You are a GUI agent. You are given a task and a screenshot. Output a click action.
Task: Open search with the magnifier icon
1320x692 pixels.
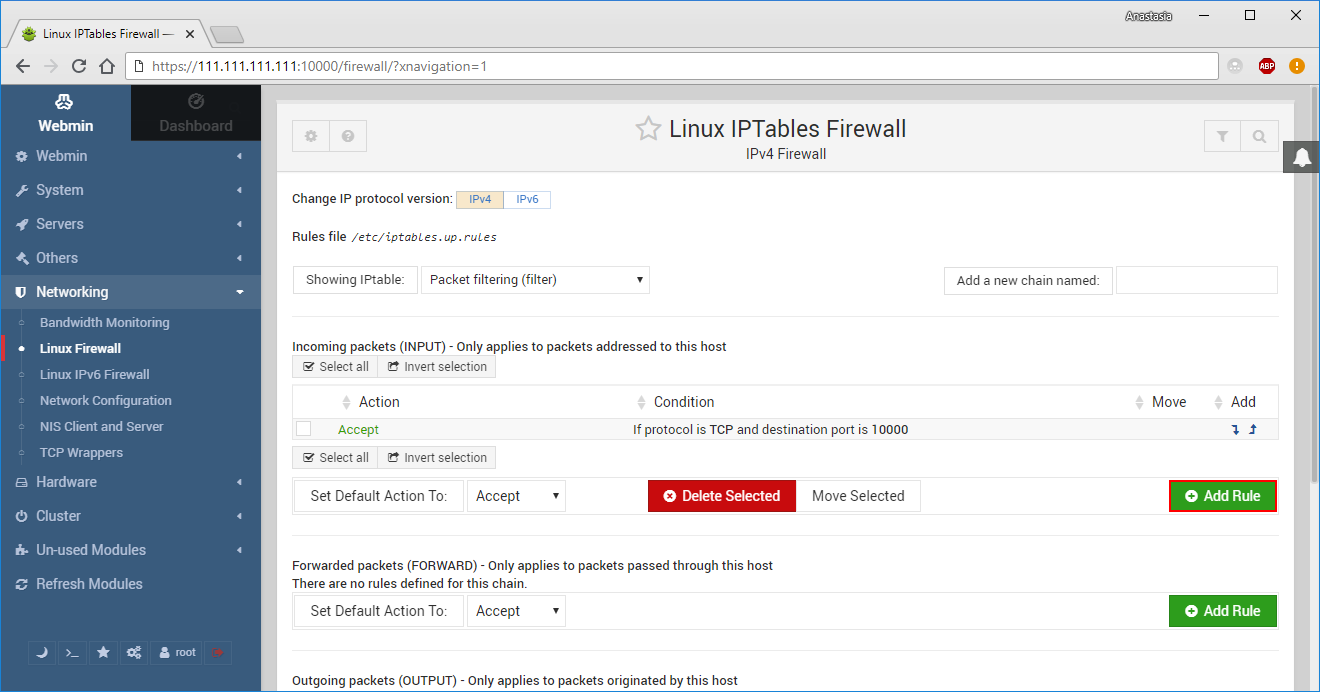pos(1259,135)
